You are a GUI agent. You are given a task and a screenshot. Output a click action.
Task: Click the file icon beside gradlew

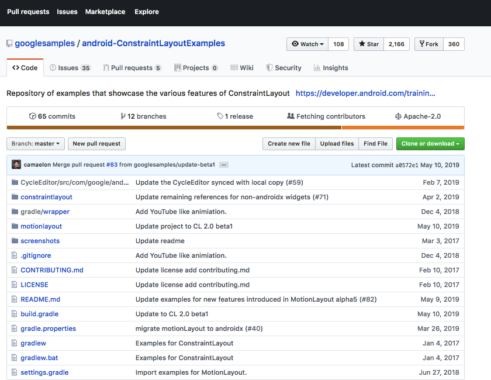[x=14, y=343]
